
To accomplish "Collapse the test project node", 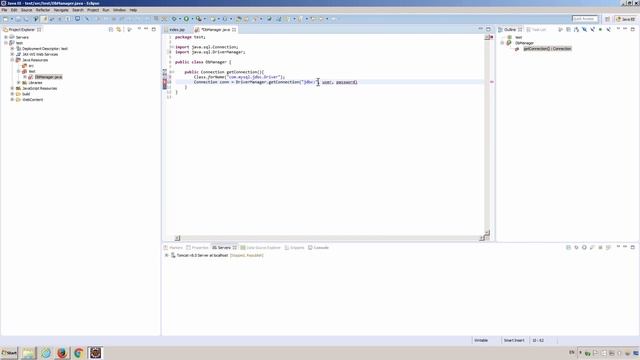I will 6,43.
